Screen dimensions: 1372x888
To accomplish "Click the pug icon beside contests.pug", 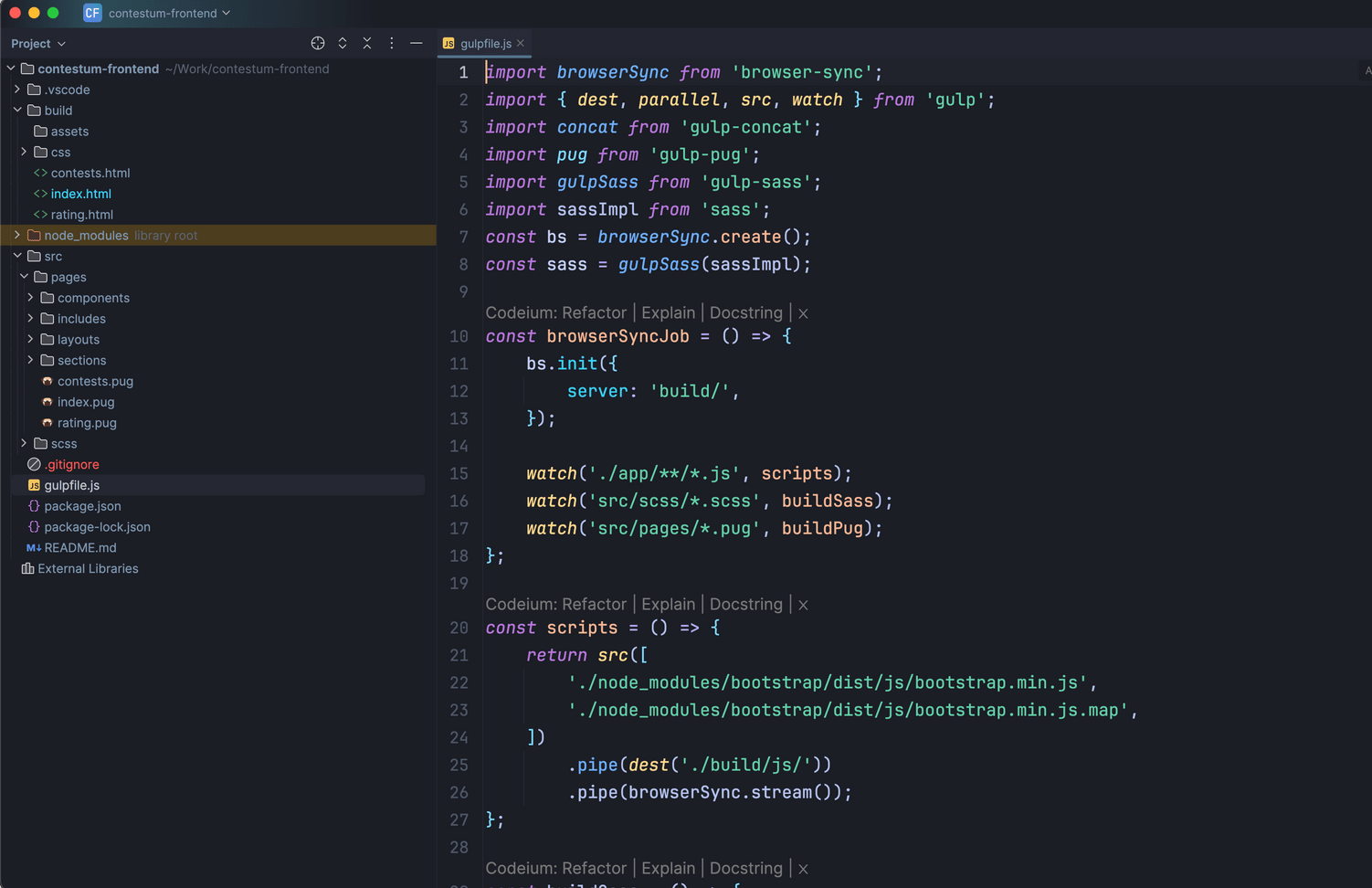I will (47, 381).
